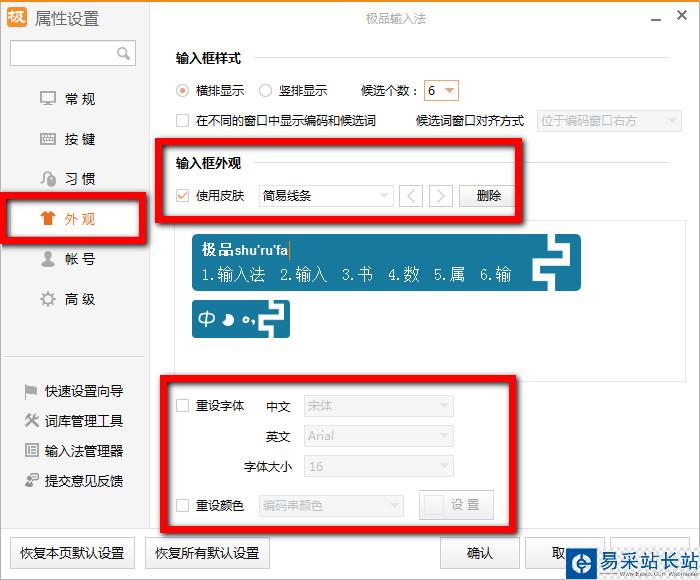Show previous skin with left arrow
This screenshot has width=700, height=580.
click(411, 196)
